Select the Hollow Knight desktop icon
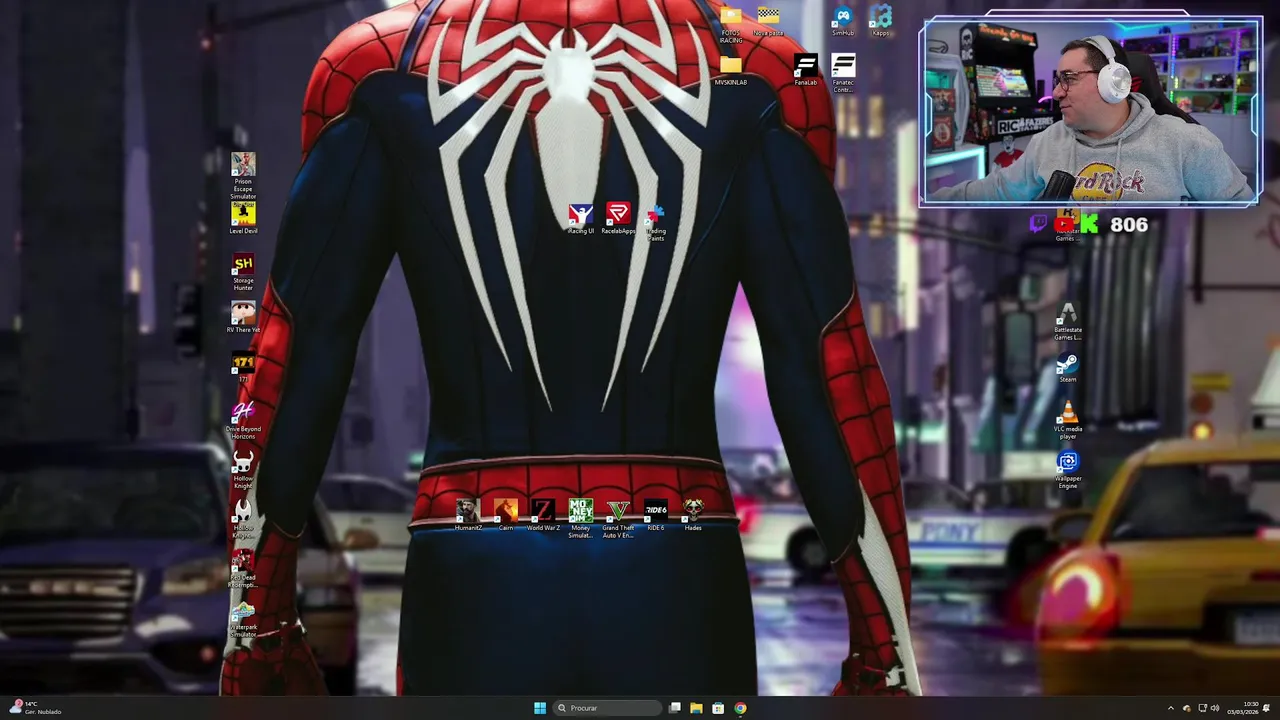Image resolution: width=1280 pixels, height=720 pixels. pyautogui.click(x=243, y=469)
